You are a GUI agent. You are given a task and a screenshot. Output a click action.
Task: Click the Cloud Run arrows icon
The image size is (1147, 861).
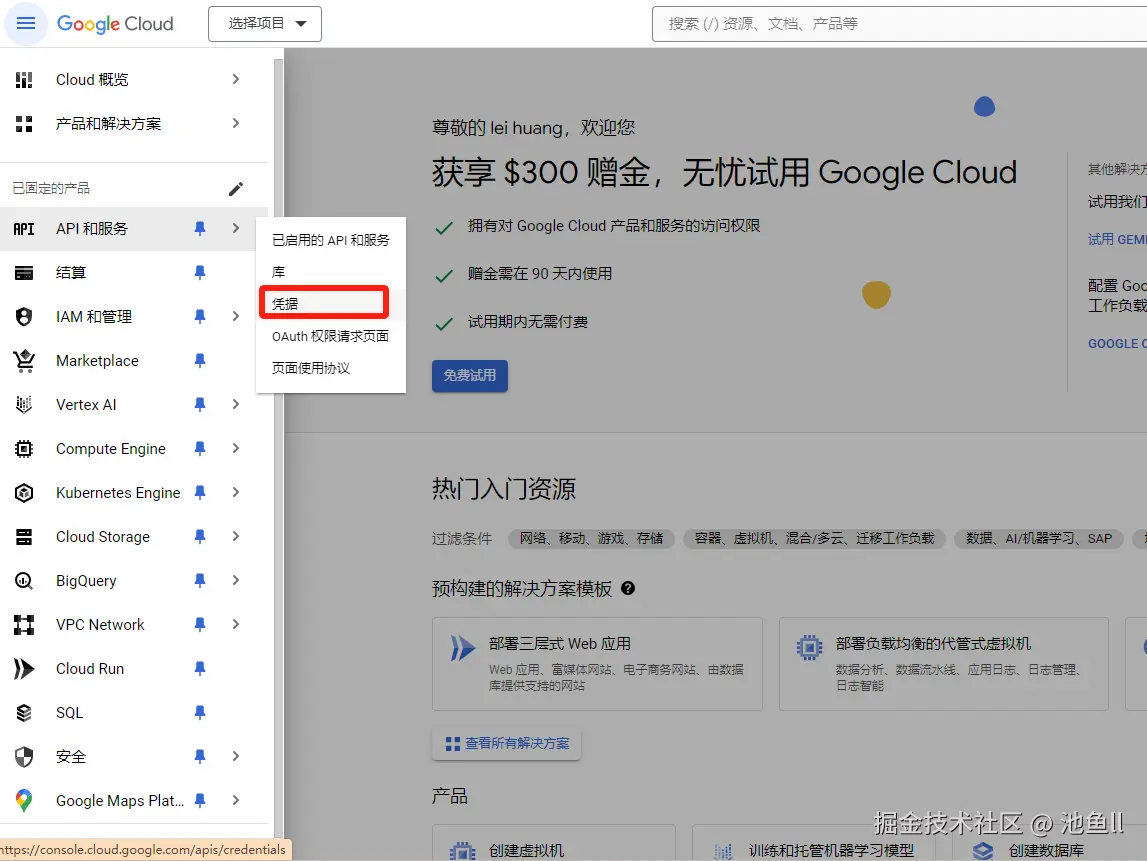(24, 669)
